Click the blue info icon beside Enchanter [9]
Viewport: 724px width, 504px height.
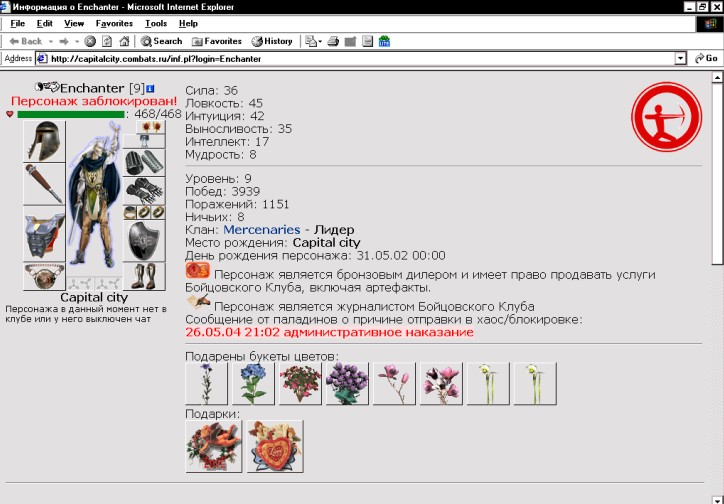[151, 88]
